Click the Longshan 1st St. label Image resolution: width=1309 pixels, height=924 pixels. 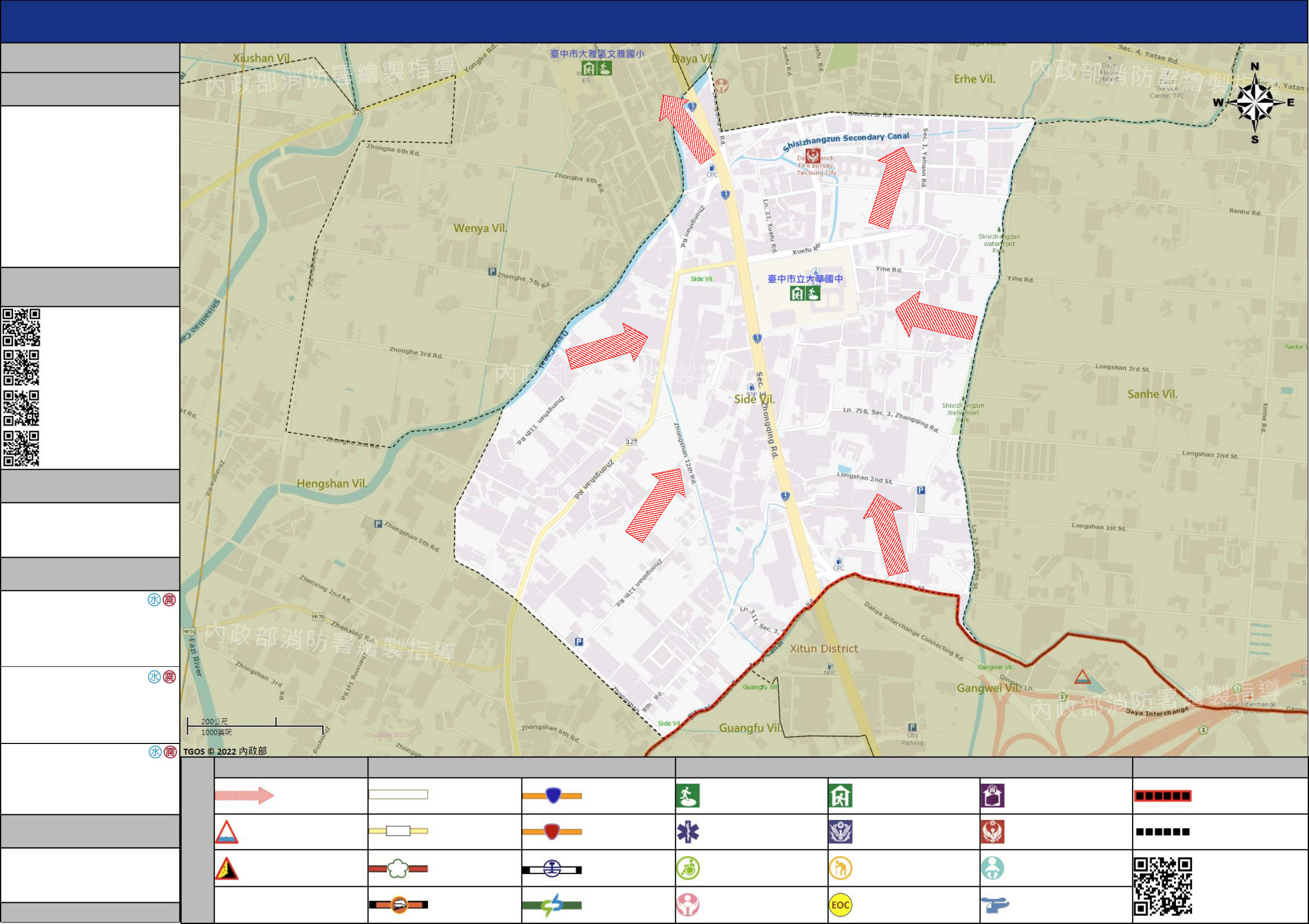[1098, 527]
